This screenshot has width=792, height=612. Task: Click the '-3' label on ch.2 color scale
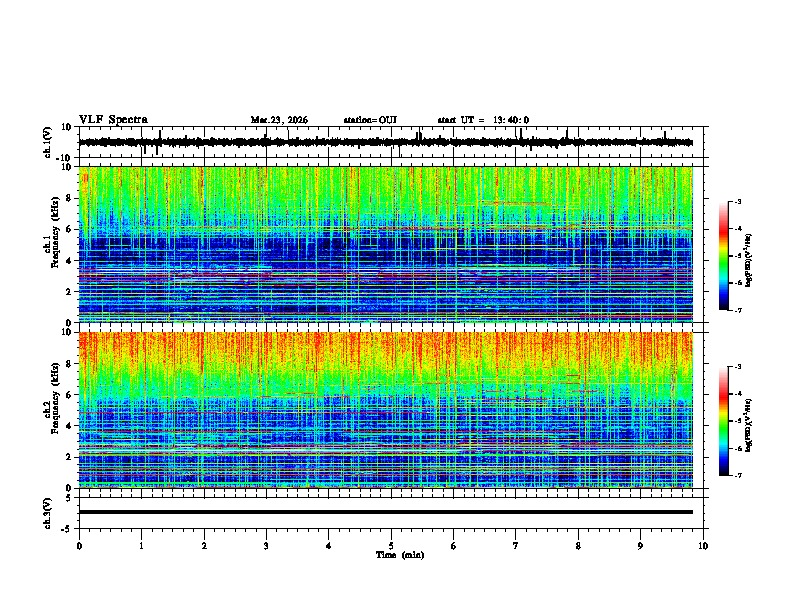(738, 367)
